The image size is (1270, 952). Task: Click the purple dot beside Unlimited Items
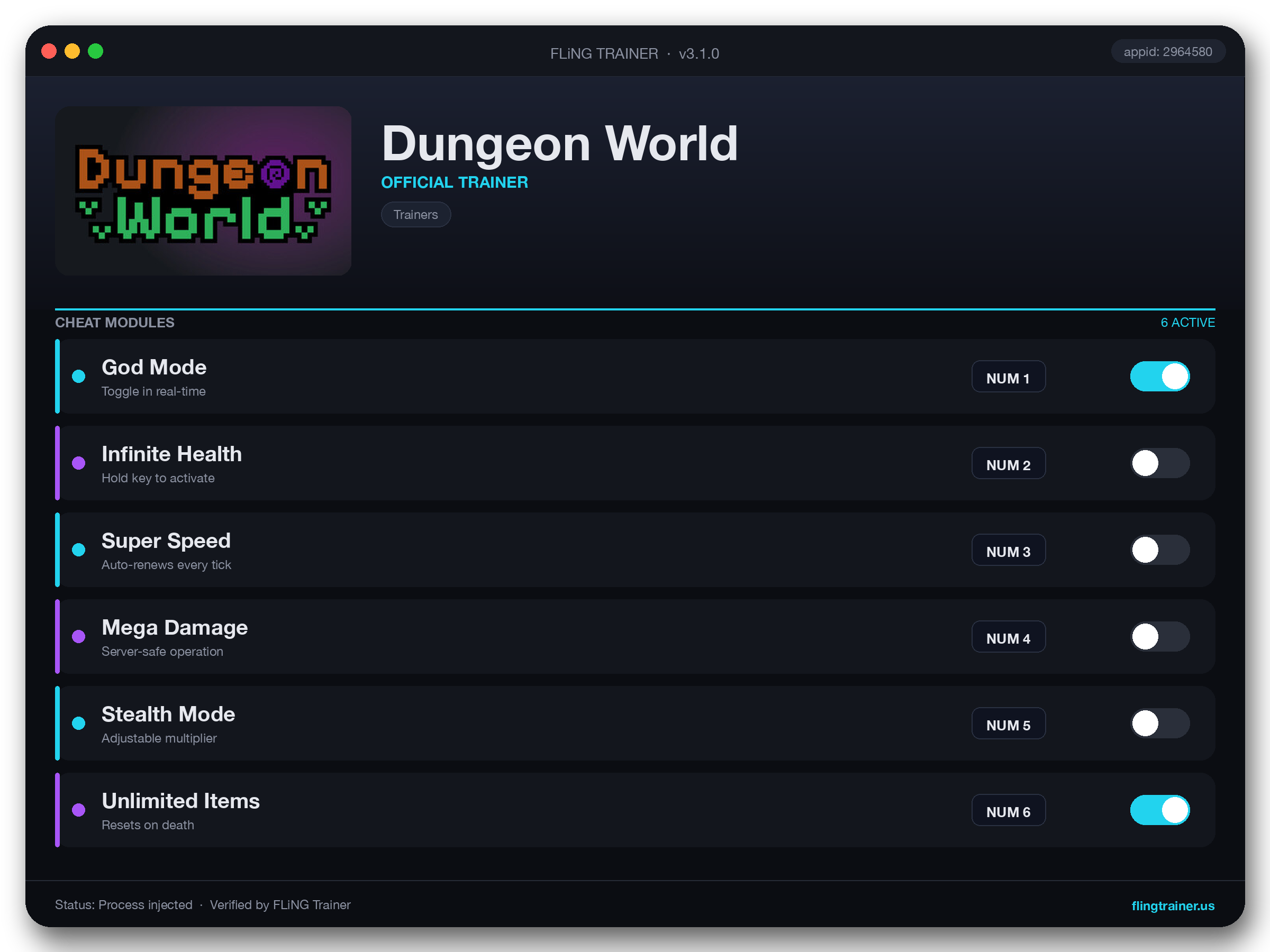[x=79, y=810]
